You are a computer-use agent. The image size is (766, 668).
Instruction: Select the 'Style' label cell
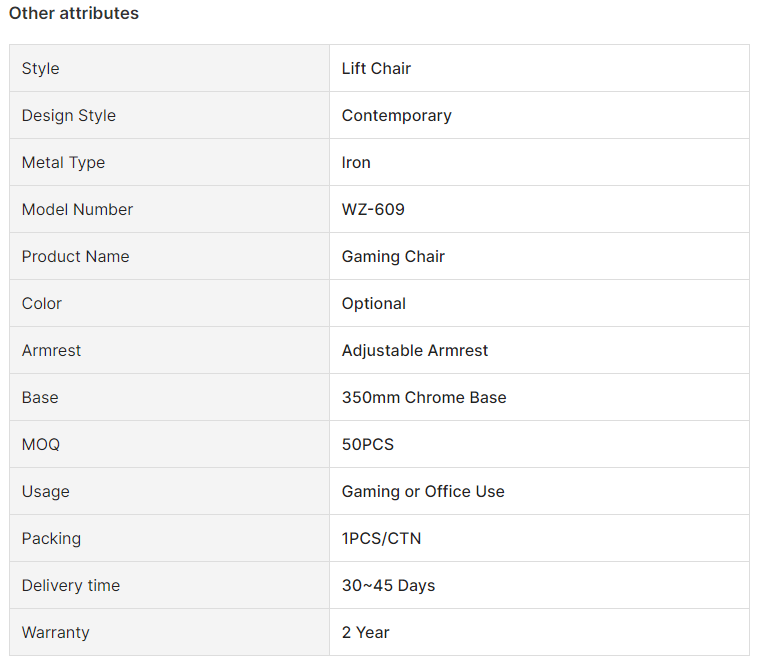click(x=170, y=68)
